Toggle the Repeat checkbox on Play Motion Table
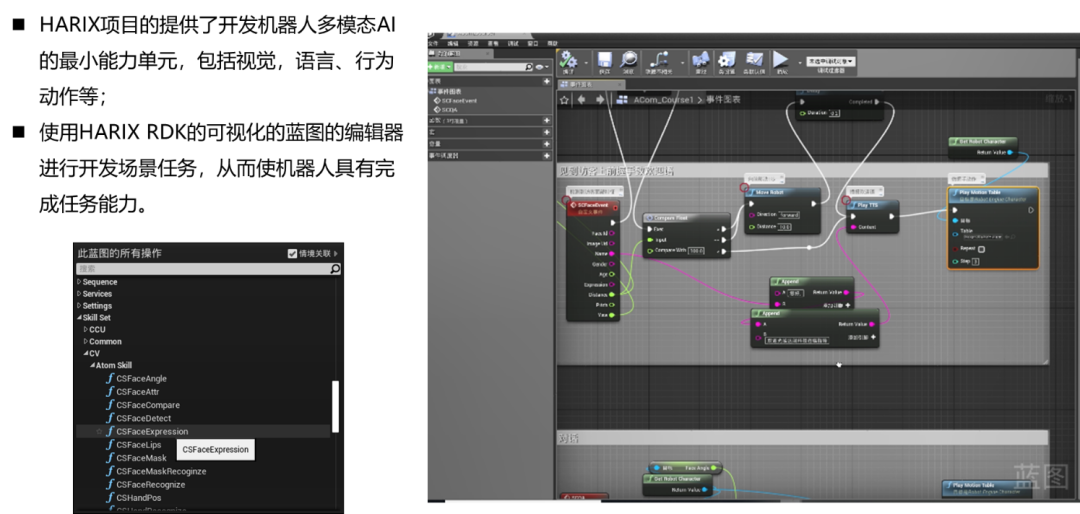This screenshot has height=514, width=1080. coord(981,249)
